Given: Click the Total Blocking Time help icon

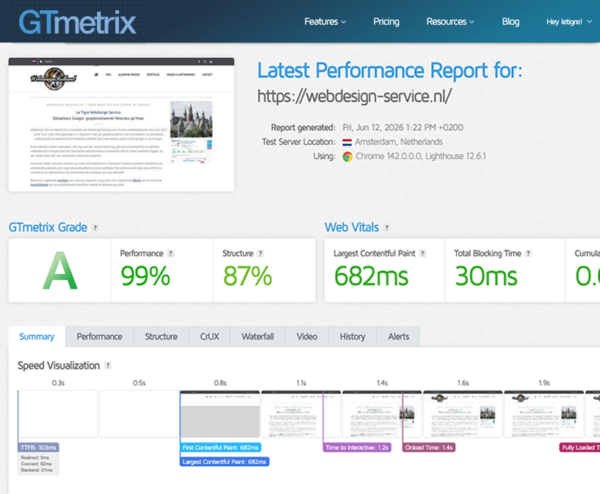Looking at the screenshot, I should (528, 253).
